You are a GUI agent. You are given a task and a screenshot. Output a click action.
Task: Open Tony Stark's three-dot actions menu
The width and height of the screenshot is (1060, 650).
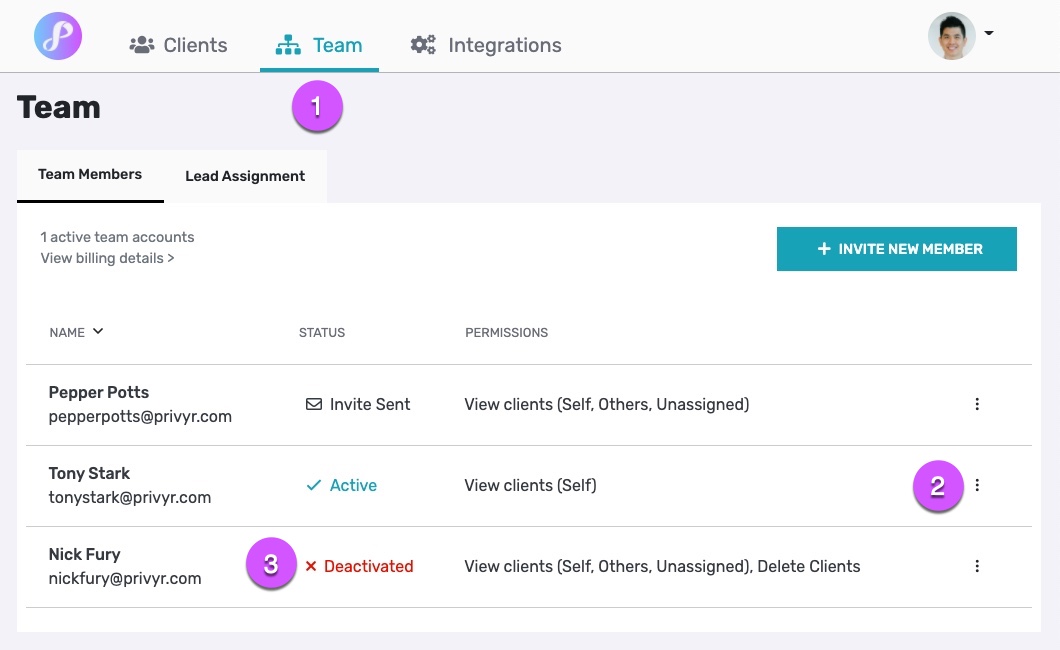[977, 485]
